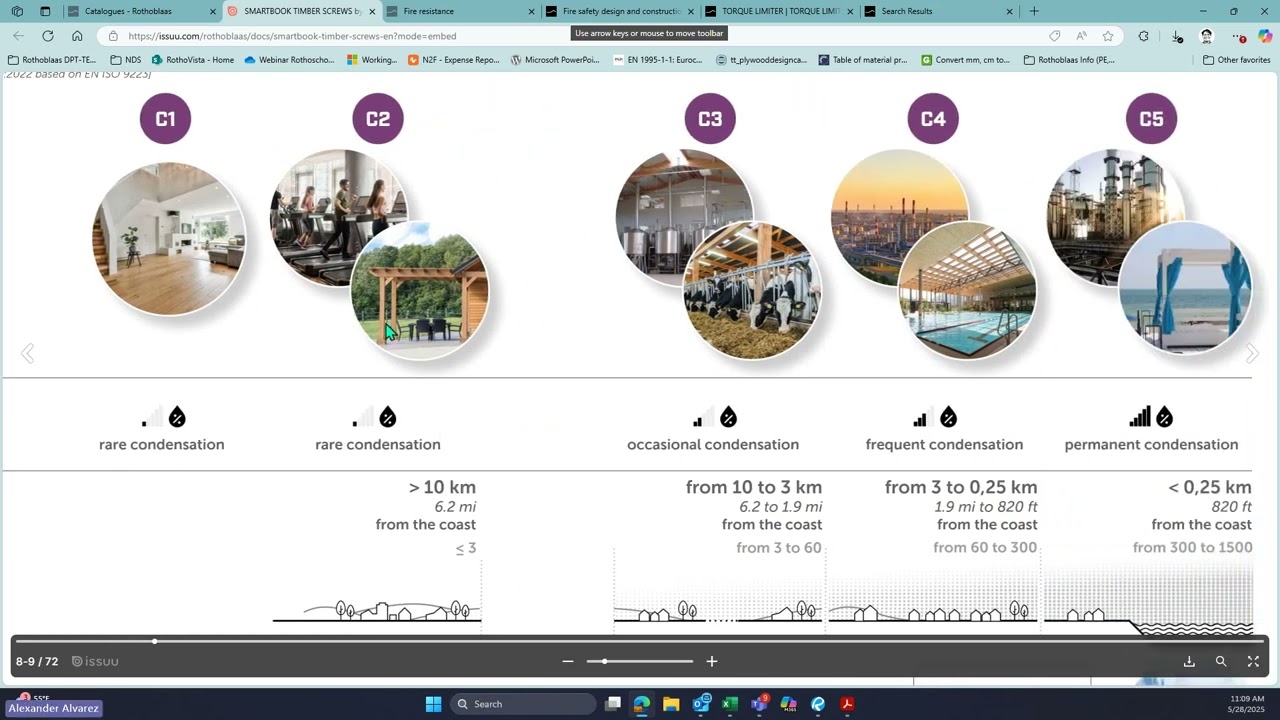Screen dimensions: 1280x720
Task: Open the Working bookmark
Action: [372, 60]
